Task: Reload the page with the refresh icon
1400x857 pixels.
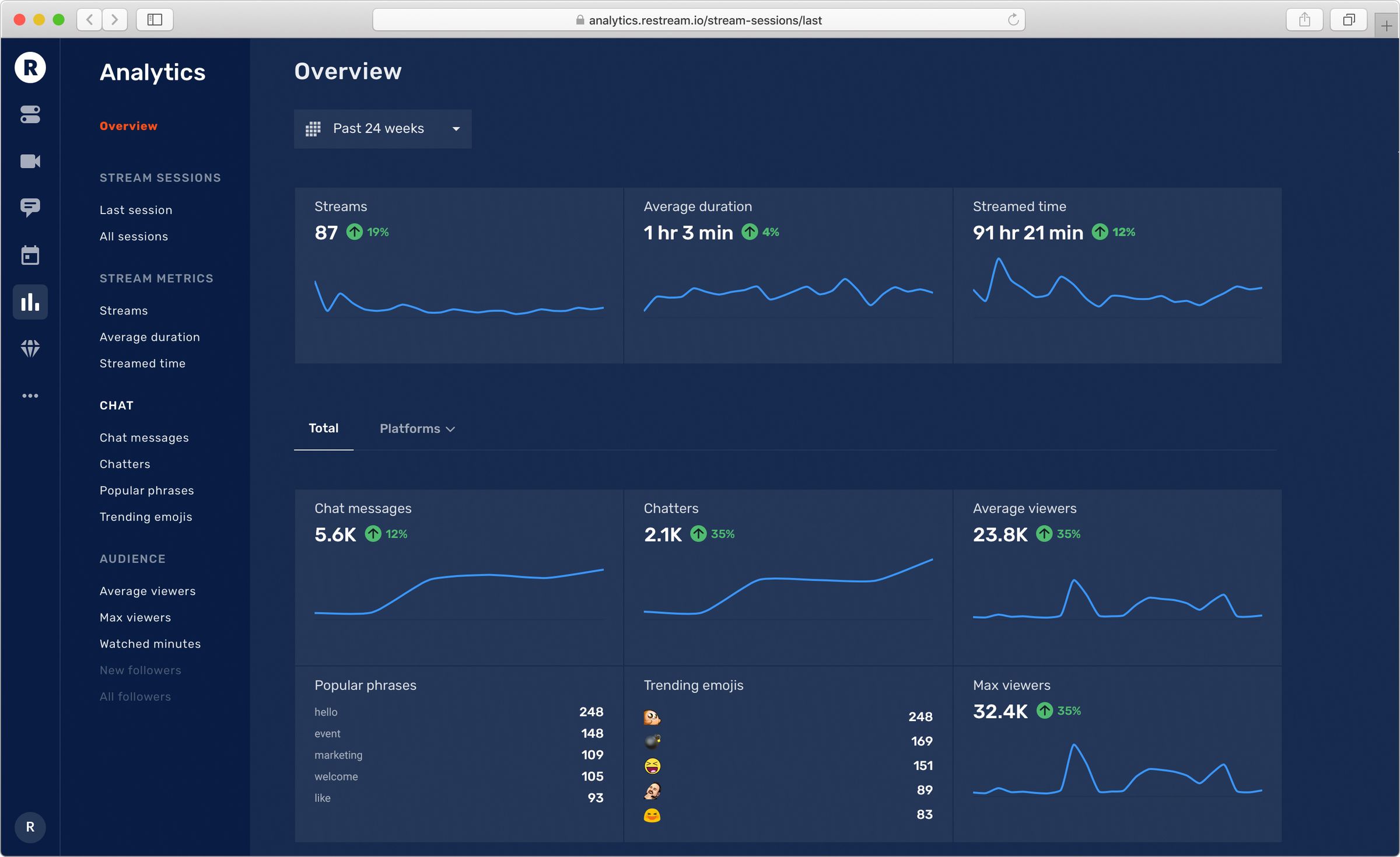Action: click(1013, 20)
